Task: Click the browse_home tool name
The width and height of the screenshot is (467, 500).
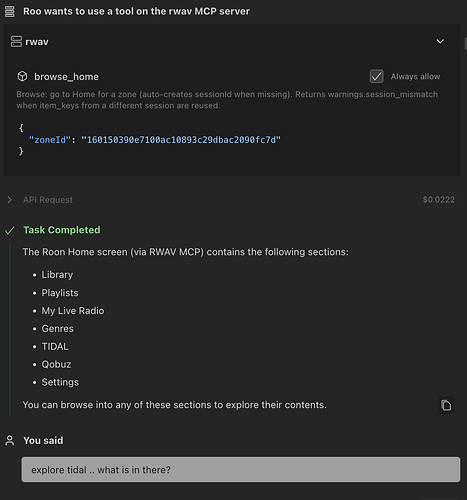Action: 66,77
